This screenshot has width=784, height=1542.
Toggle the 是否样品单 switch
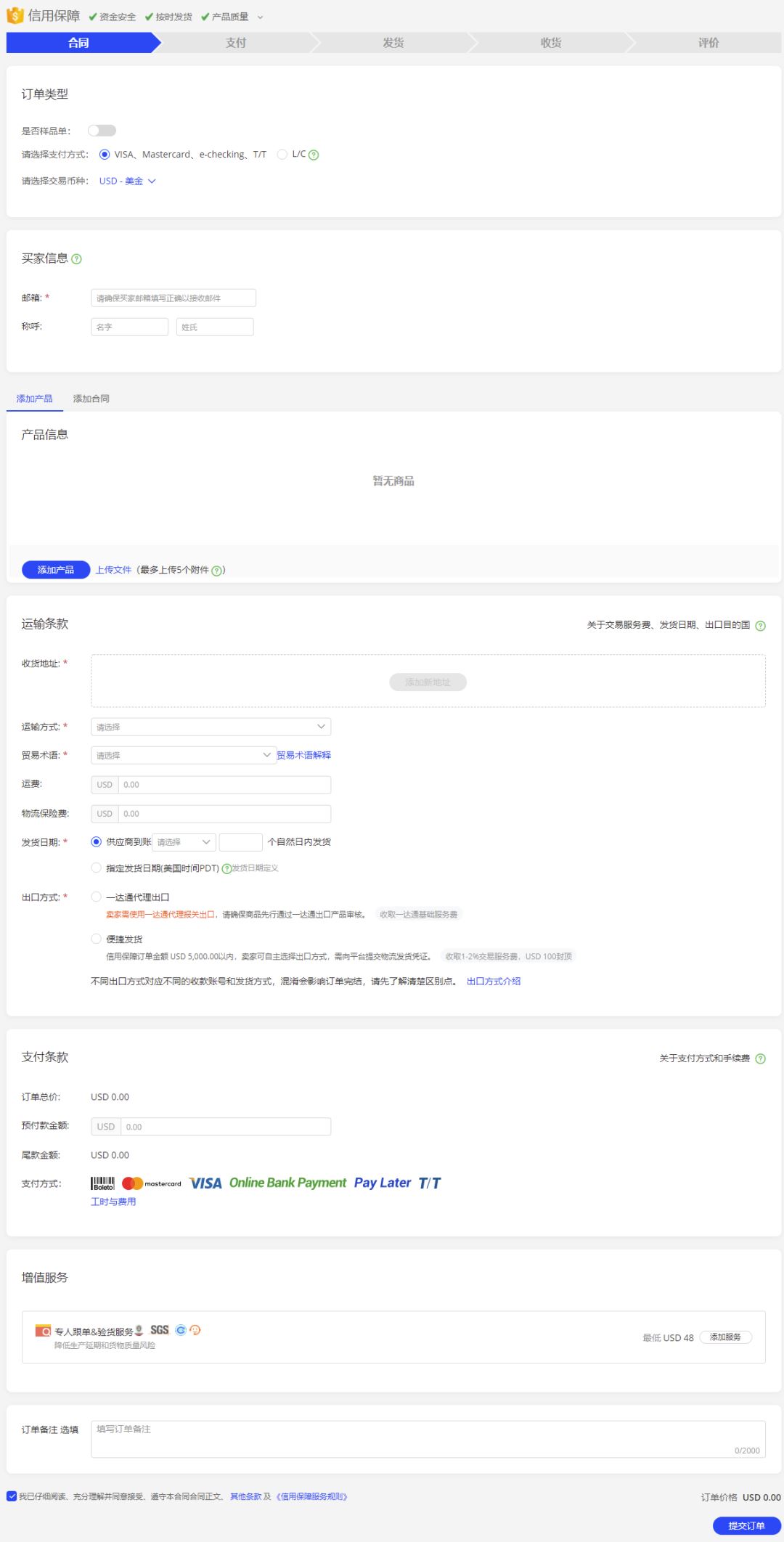102,131
